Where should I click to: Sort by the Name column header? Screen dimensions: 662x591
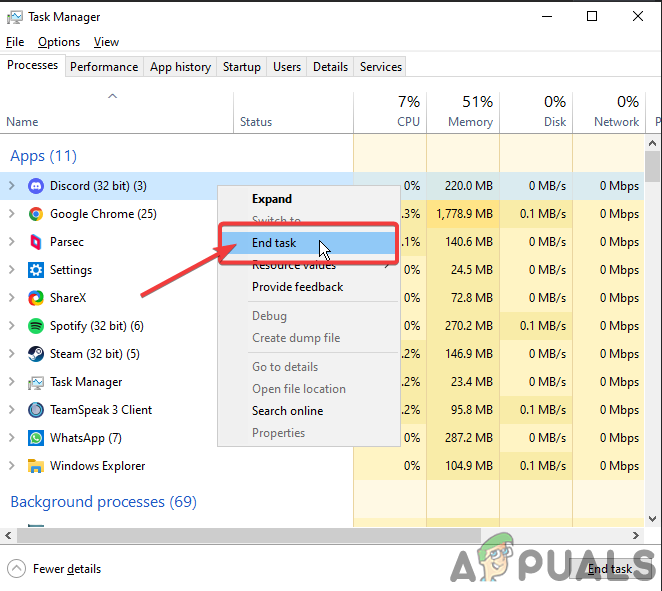[x=117, y=113]
